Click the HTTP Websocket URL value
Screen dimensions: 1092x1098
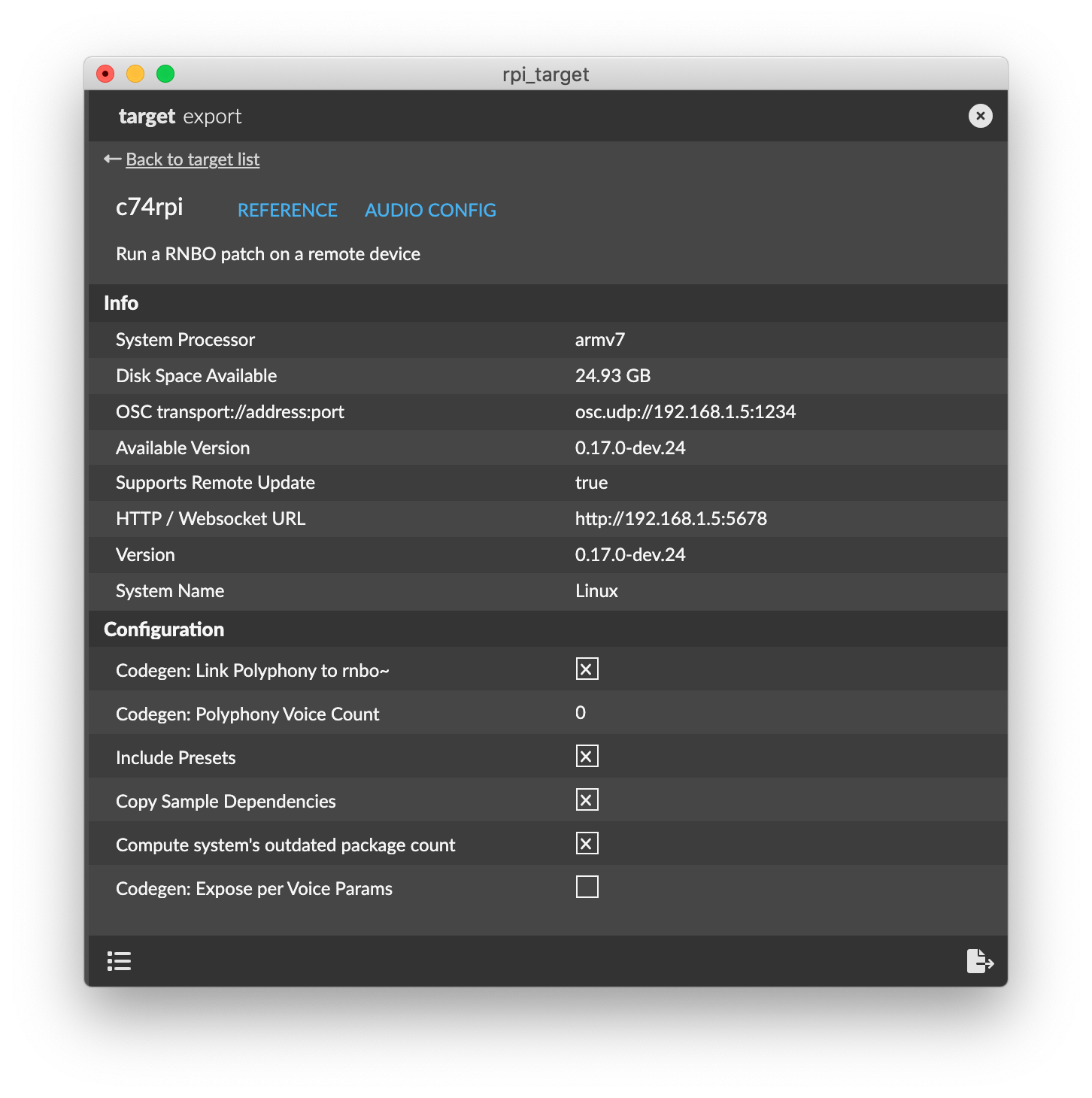click(x=671, y=518)
